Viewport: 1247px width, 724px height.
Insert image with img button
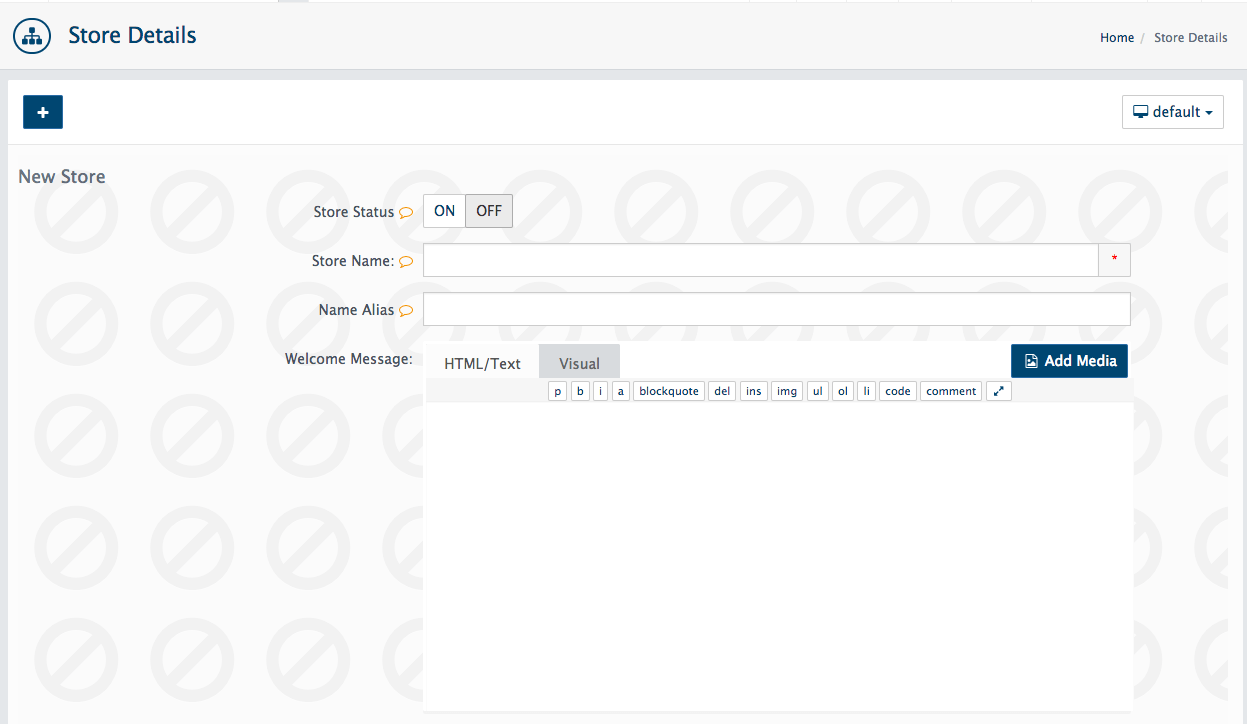coord(787,391)
